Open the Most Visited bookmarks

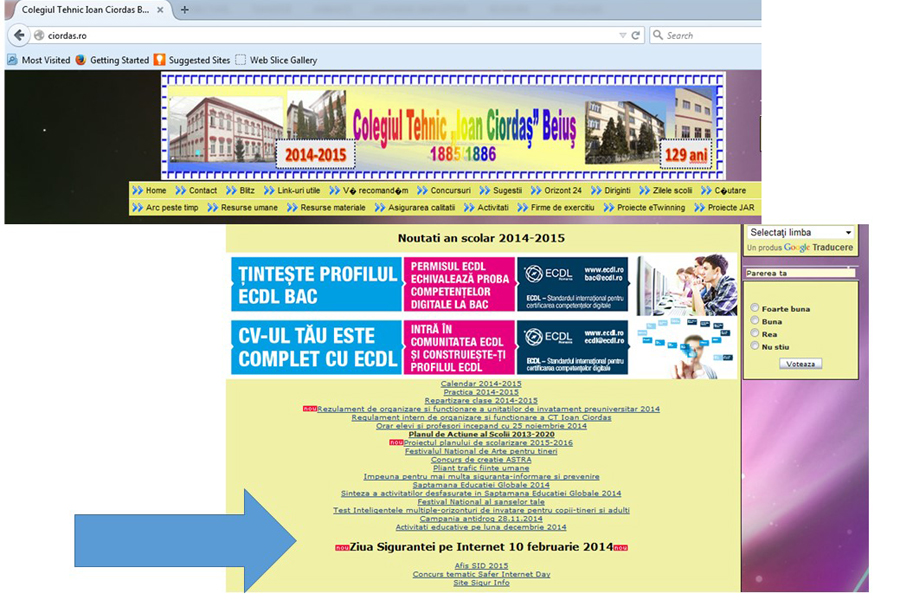pyautogui.click(x=39, y=60)
